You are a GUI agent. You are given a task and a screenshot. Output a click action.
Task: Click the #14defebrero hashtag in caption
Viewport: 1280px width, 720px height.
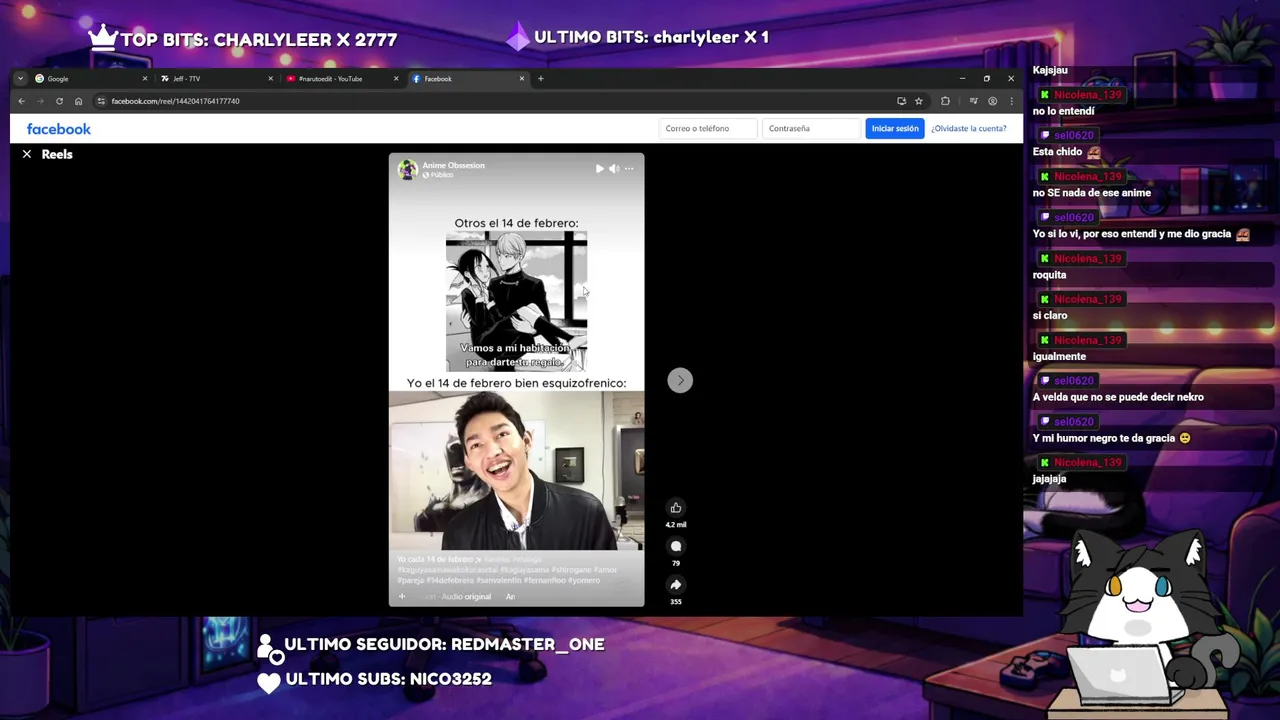point(450,580)
